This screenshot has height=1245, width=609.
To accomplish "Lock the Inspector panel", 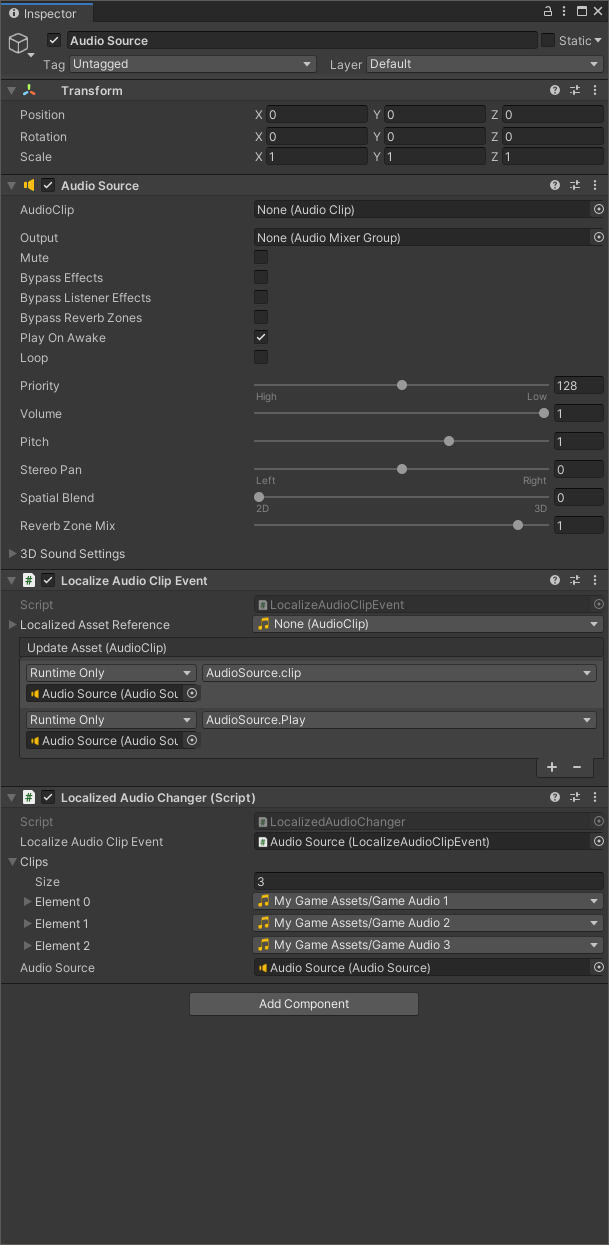I will pyautogui.click(x=548, y=12).
